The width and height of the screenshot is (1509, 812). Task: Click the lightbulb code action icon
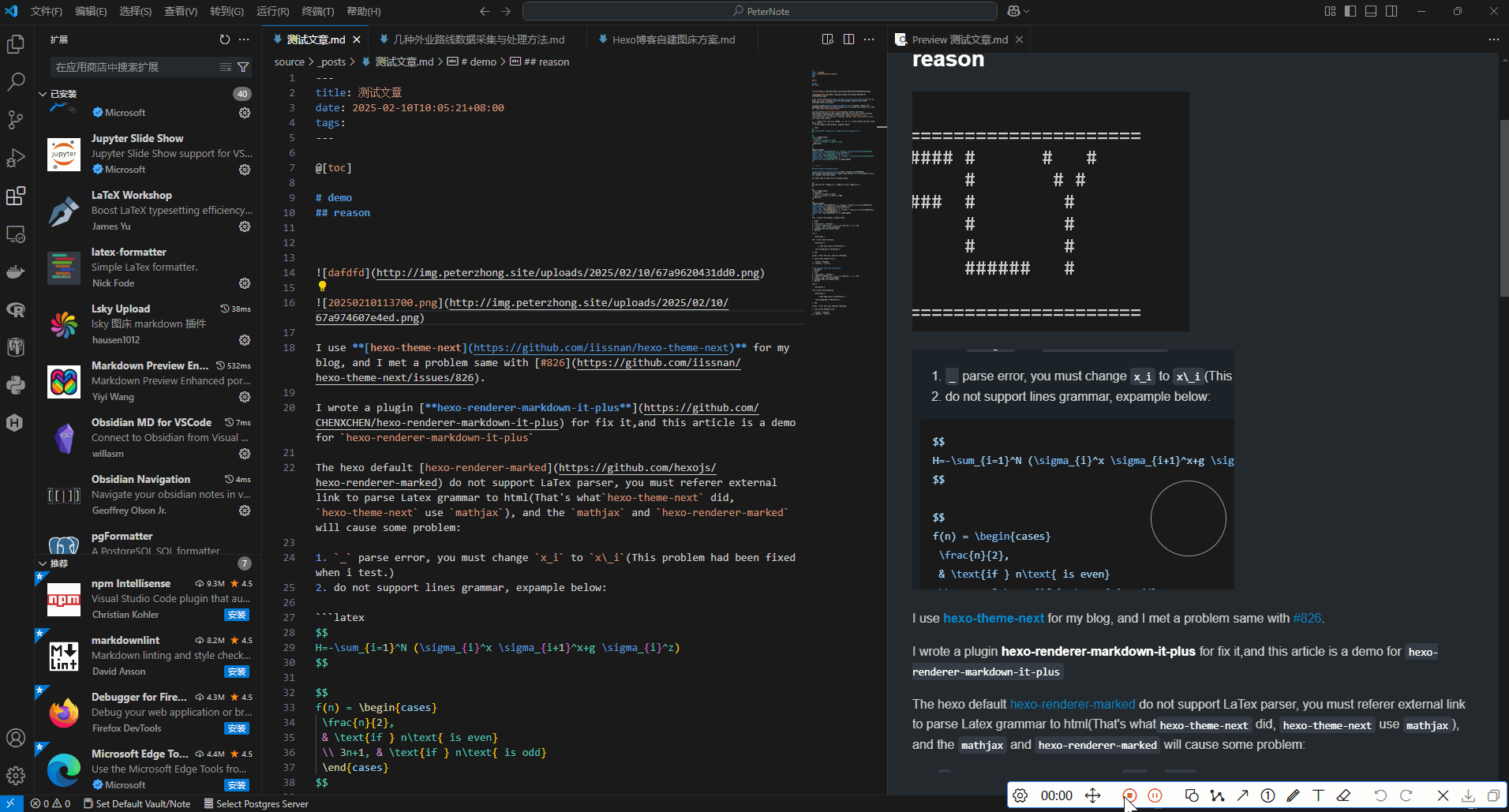coord(322,287)
